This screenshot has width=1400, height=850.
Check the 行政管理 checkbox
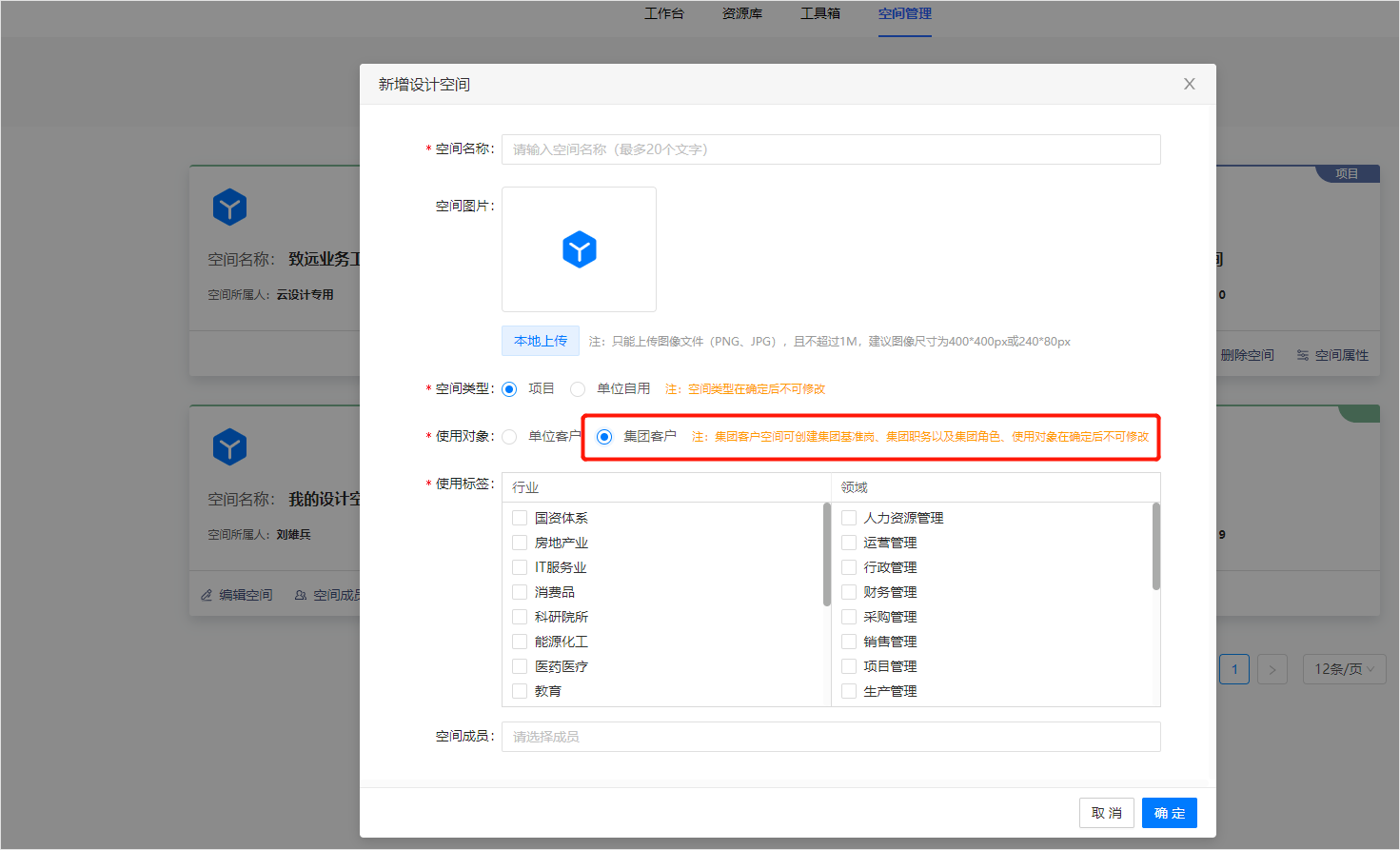click(849, 567)
